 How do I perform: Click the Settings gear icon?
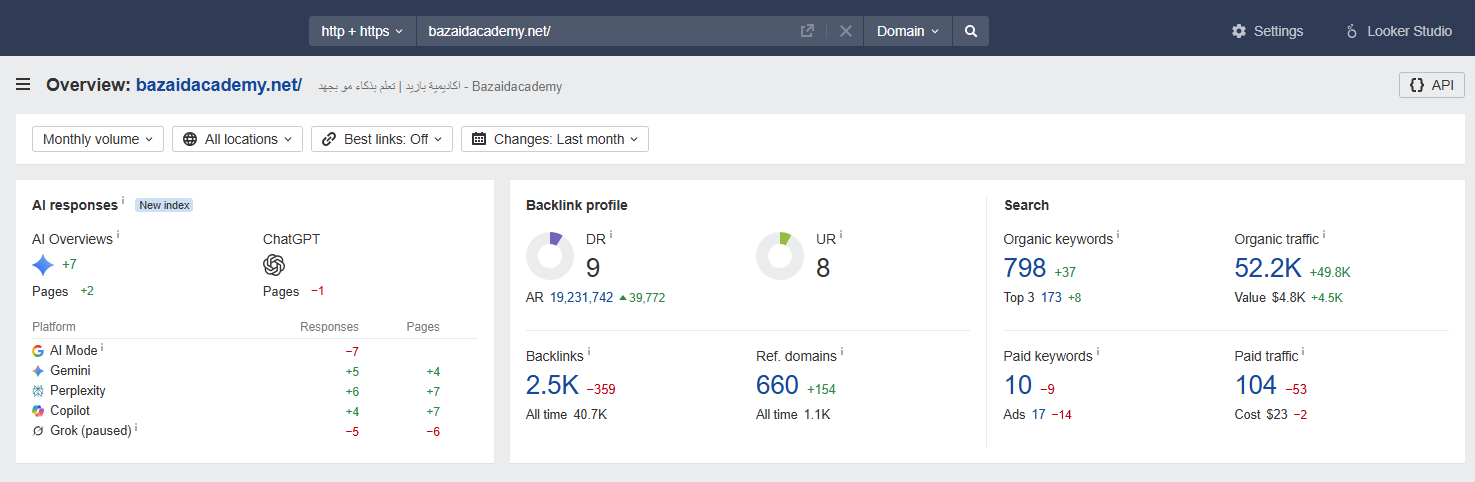click(1238, 31)
